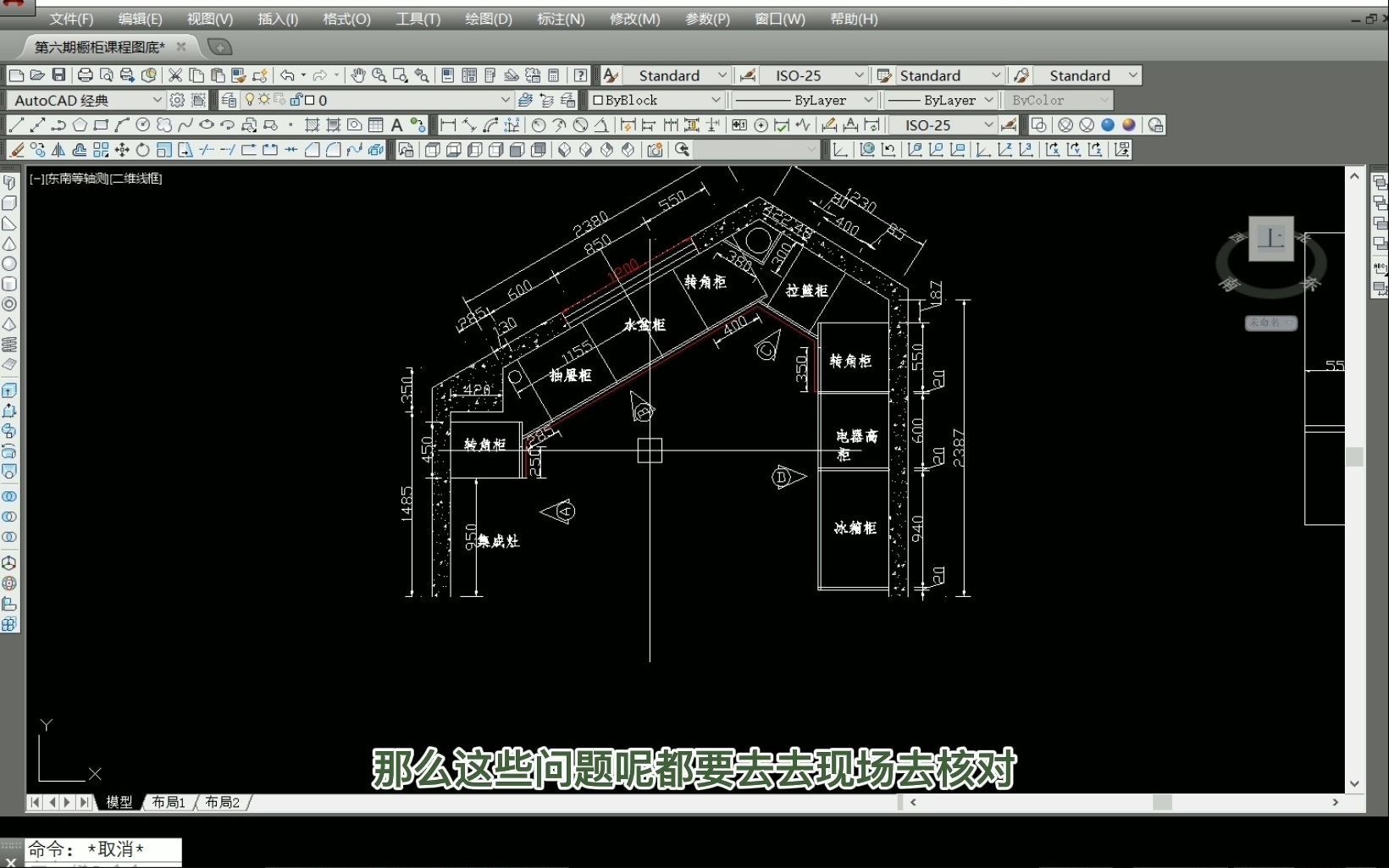Start a Linear dimension
Screen dimensions: 1389x868
(448, 125)
